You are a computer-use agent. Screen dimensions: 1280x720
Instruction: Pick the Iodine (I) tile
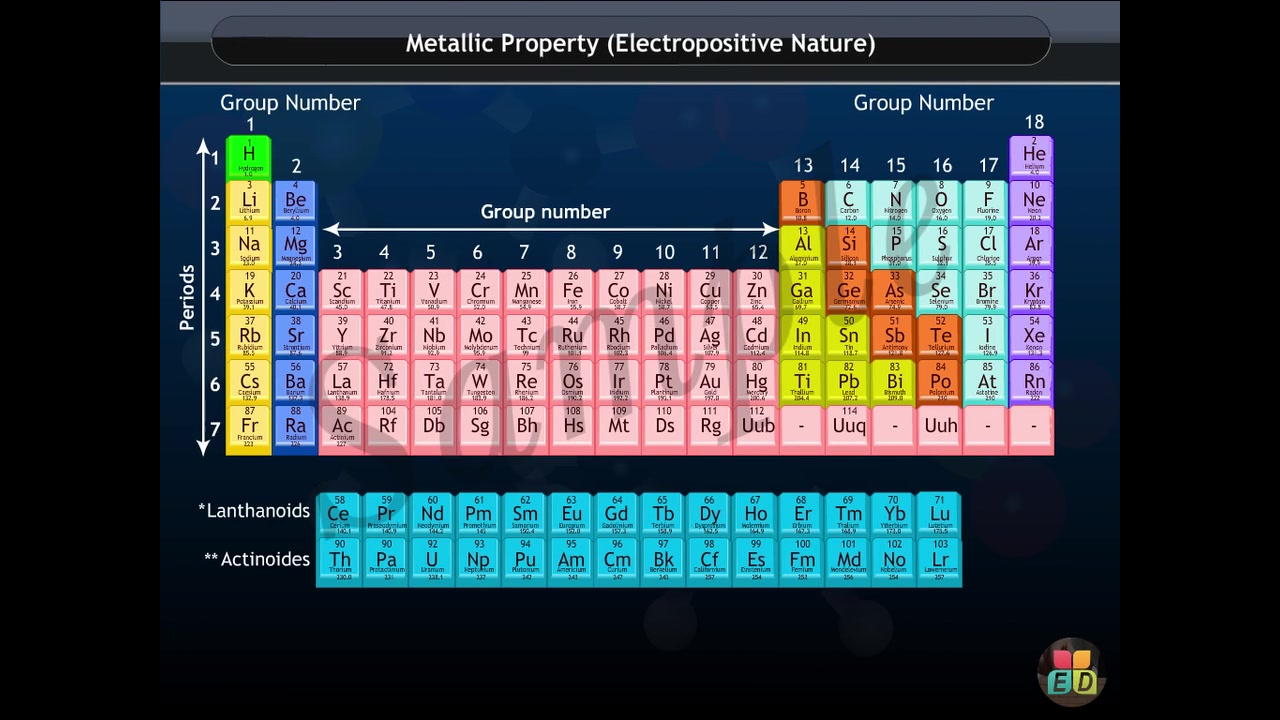pos(987,337)
